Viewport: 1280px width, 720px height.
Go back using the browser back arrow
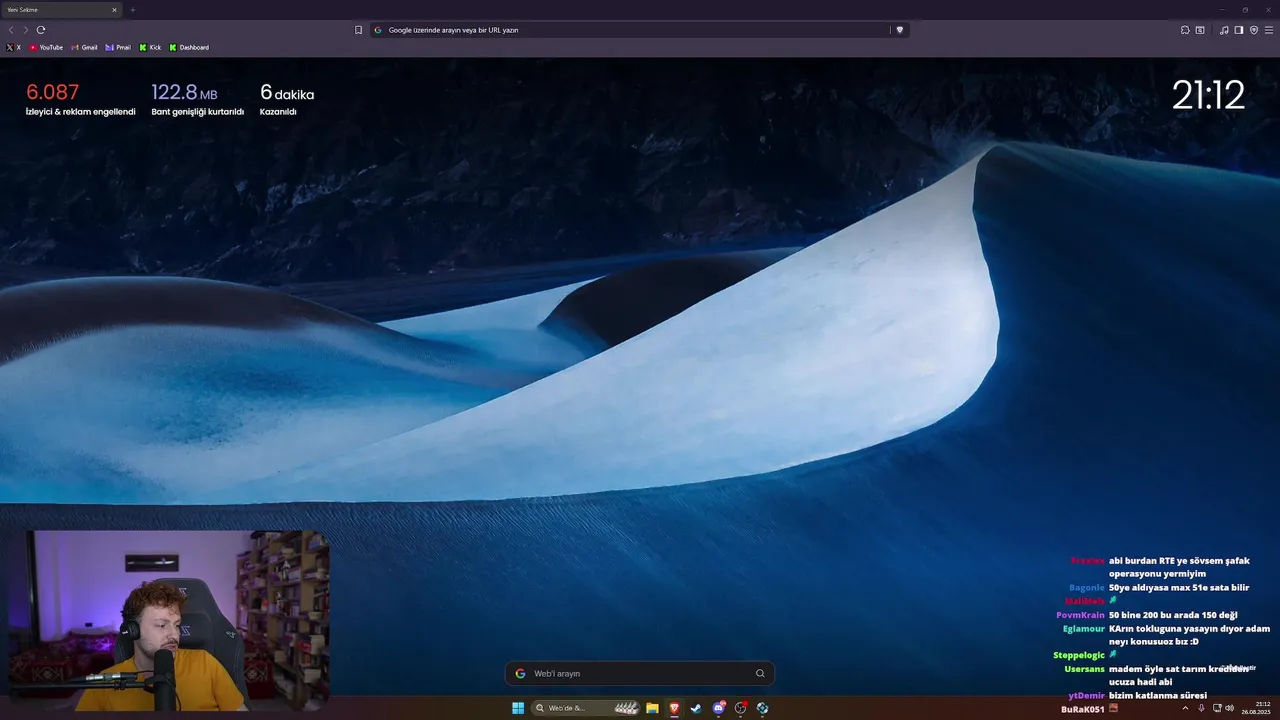[x=11, y=30]
